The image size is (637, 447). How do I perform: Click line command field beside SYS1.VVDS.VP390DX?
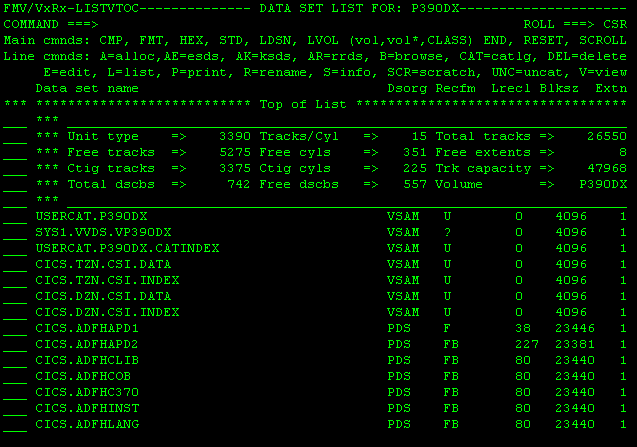[15, 233]
